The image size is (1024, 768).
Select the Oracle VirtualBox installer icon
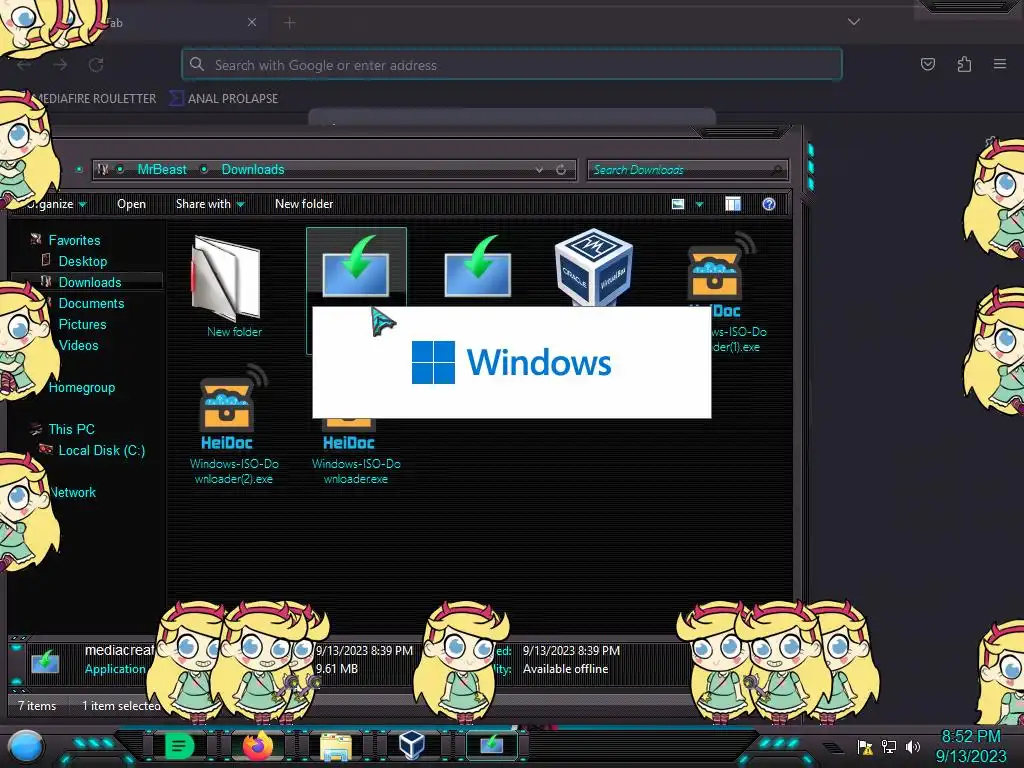(593, 266)
